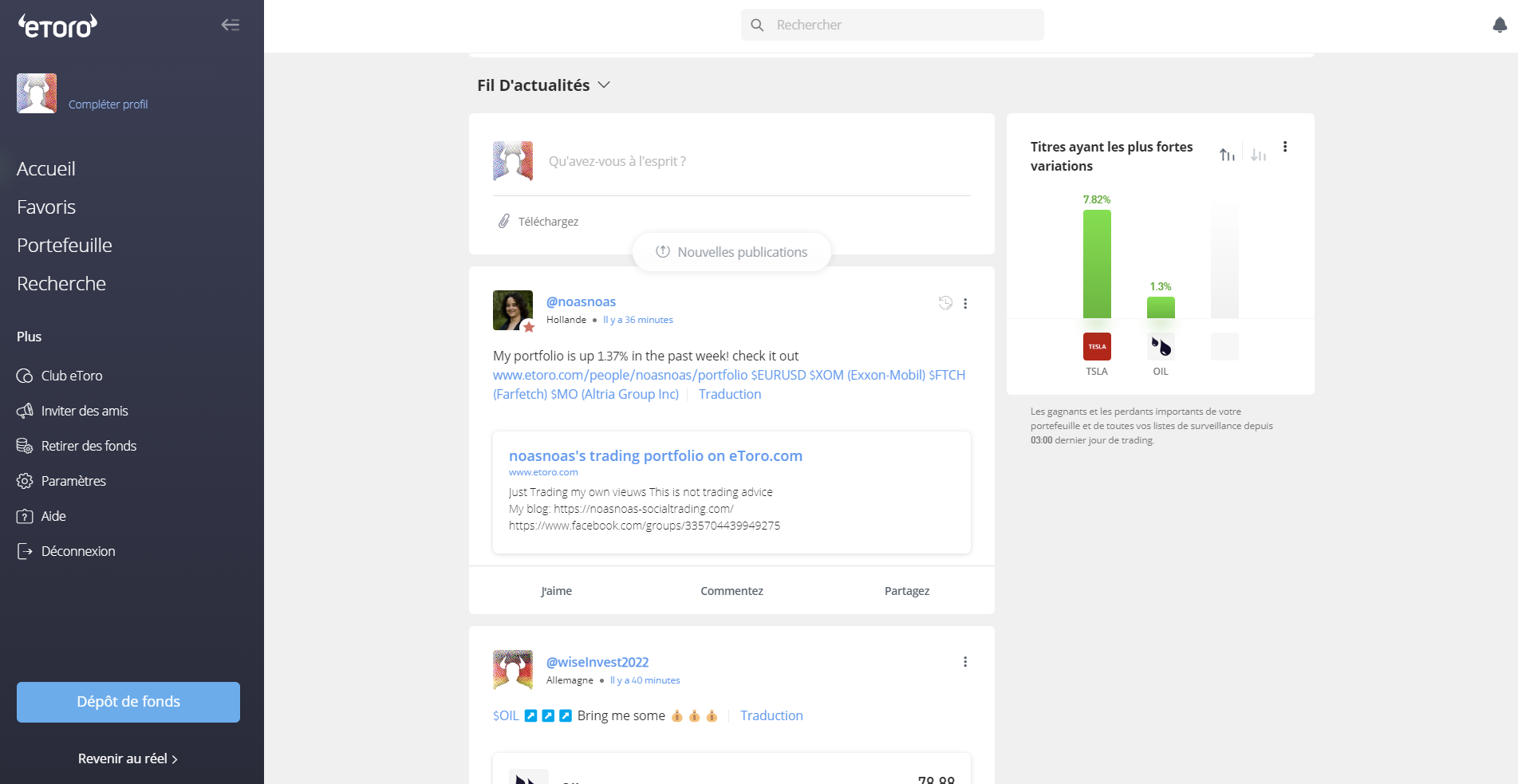Open Inviter des amis menu item

click(85, 411)
